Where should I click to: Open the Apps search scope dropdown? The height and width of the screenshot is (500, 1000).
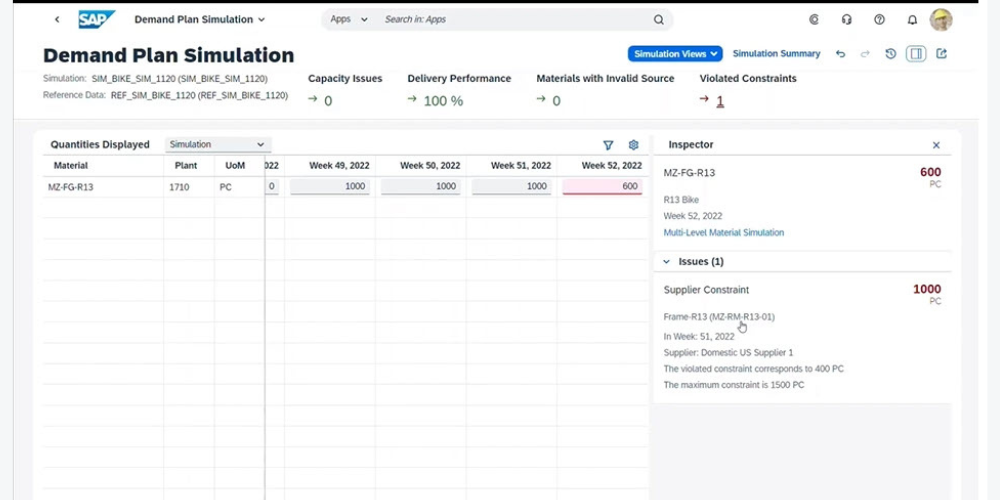coord(348,20)
